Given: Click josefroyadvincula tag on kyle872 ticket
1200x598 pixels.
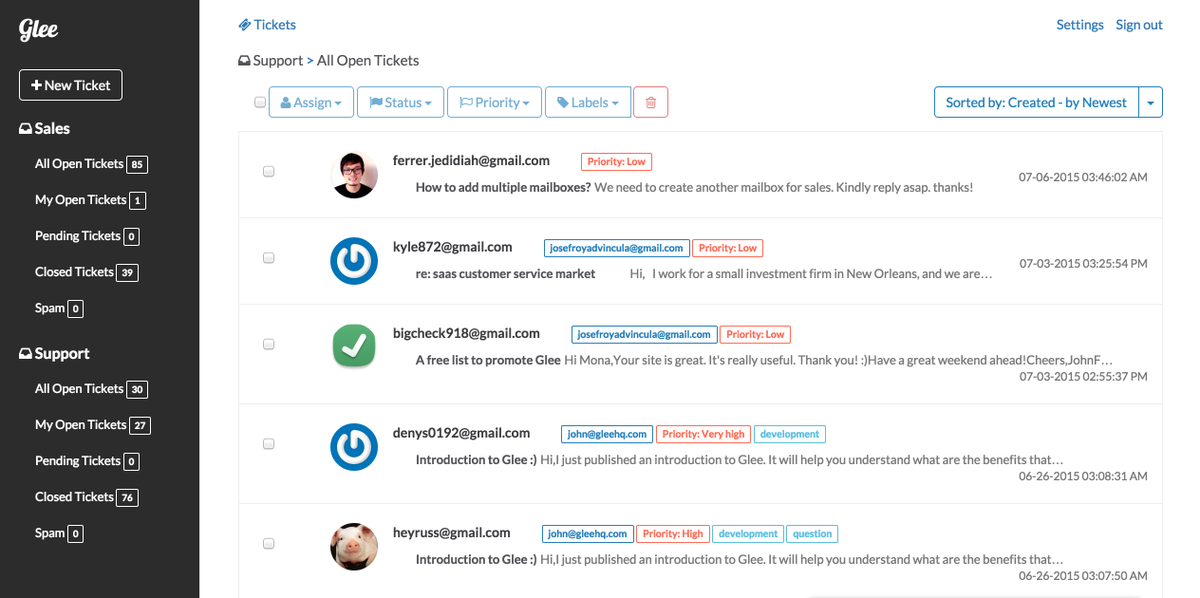Looking at the screenshot, I should click(616, 247).
